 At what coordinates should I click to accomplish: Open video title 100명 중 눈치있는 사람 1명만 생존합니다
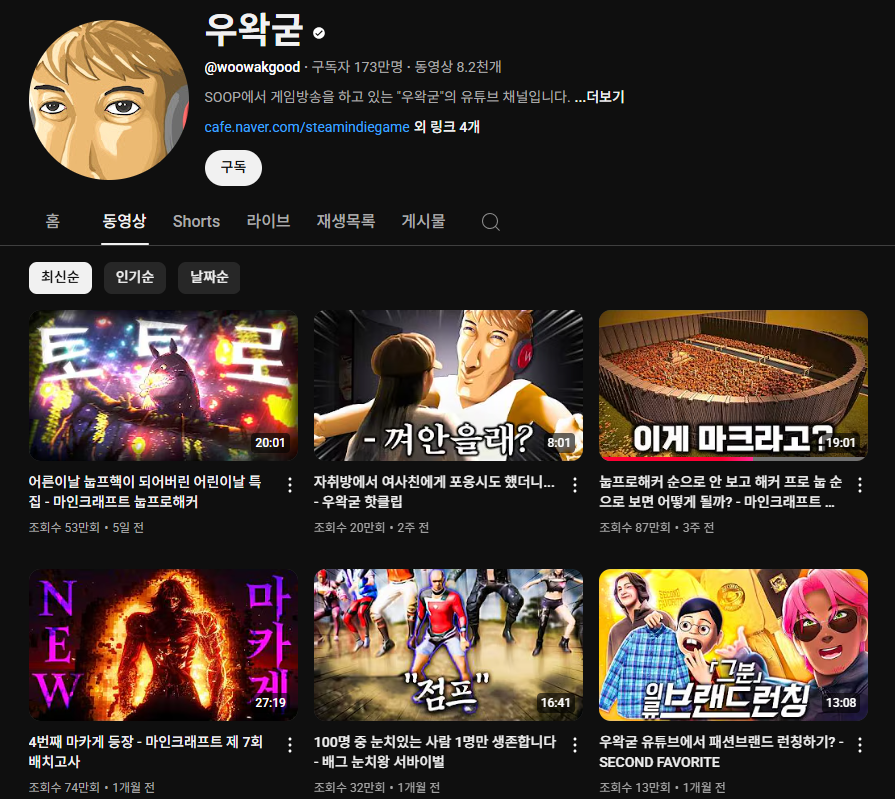click(x=434, y=751)
